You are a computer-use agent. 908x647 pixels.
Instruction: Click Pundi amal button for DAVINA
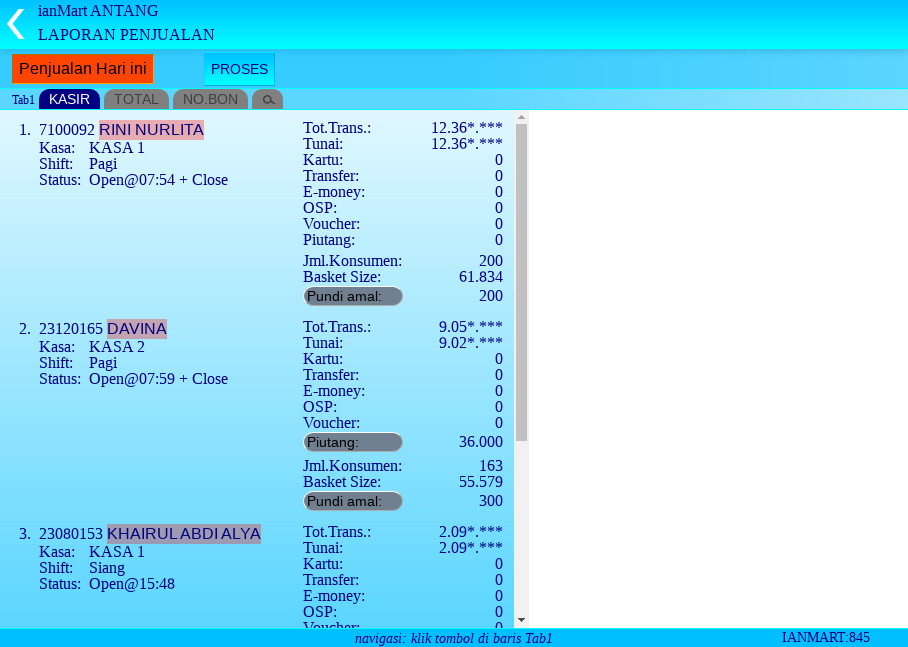click(x=352, y=501)
